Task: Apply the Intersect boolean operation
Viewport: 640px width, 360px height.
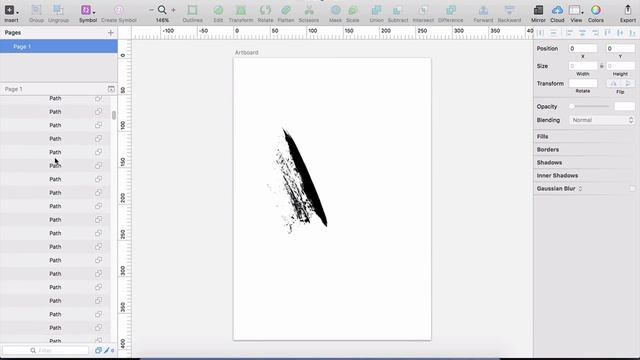Action: [x=423, y=10]
